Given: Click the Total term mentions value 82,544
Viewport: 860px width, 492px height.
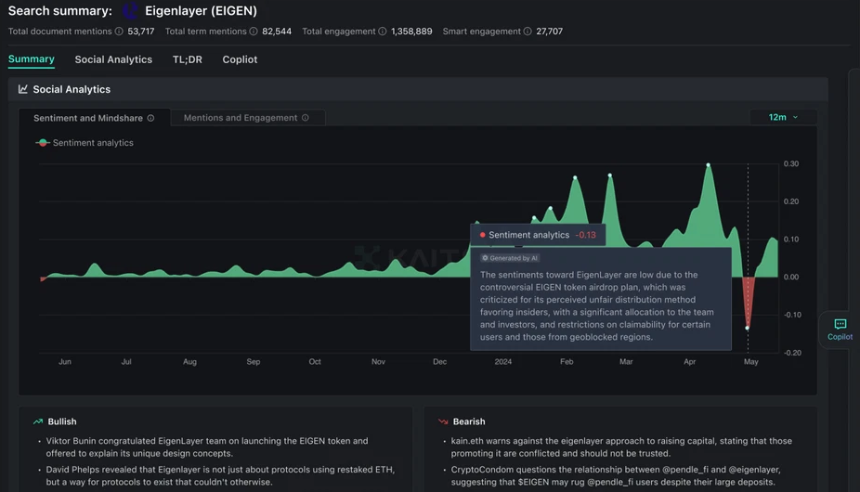Looking at the screenshot, I should coord(277,31).
